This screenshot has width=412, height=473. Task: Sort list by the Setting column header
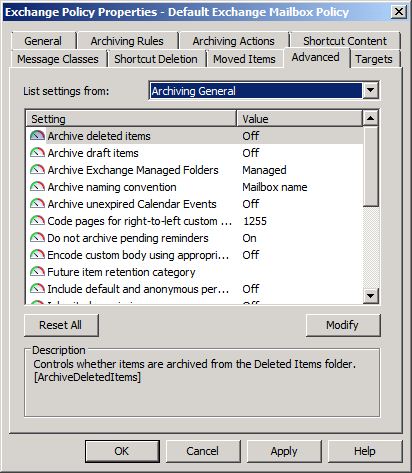tap(131, 119)
